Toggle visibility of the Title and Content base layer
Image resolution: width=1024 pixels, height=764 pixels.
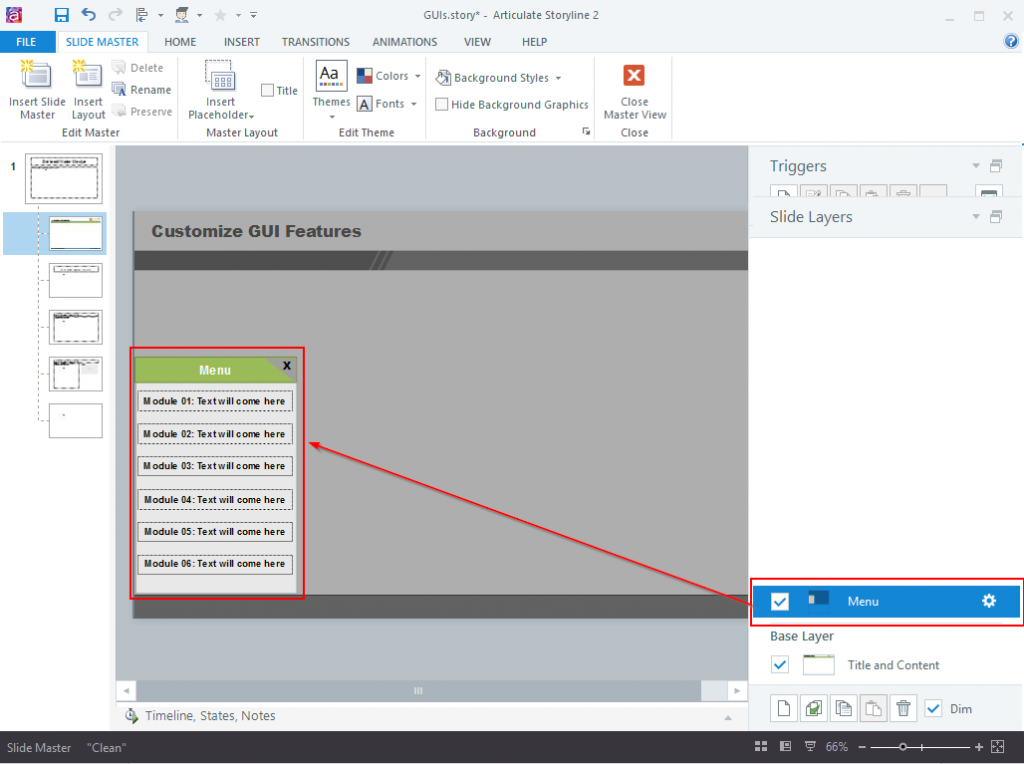pyautogui.click(x=781, y=664)
